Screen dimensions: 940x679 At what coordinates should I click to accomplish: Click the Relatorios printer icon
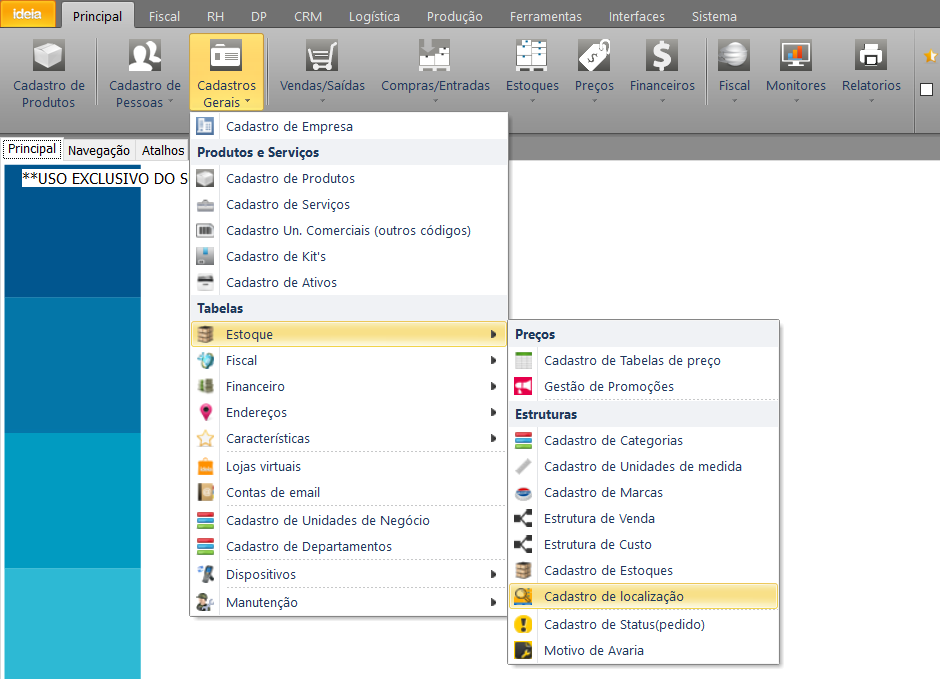pyautogui.click(x=871, y=58)
